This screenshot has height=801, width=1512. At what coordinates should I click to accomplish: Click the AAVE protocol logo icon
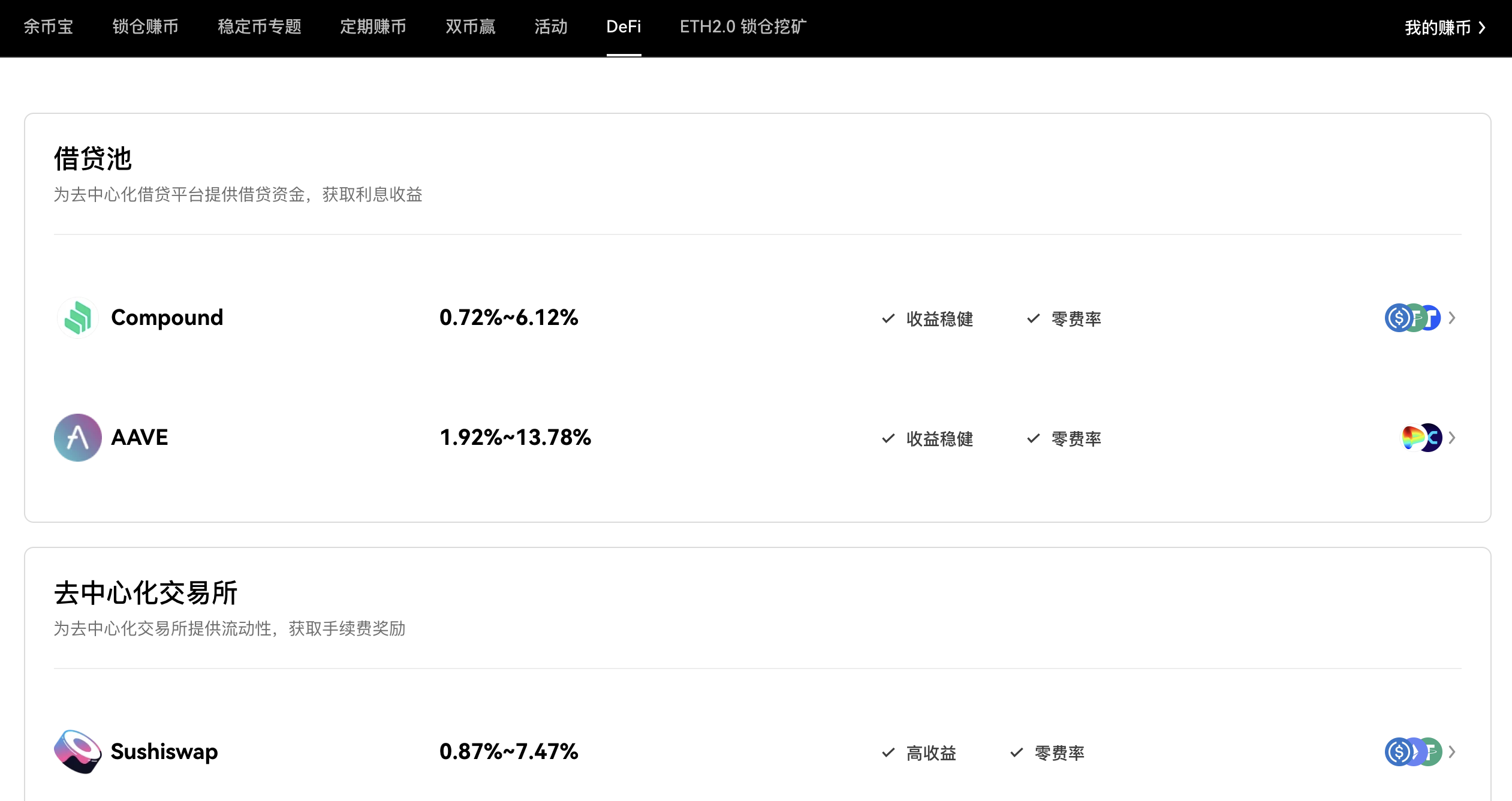(78, 438)
